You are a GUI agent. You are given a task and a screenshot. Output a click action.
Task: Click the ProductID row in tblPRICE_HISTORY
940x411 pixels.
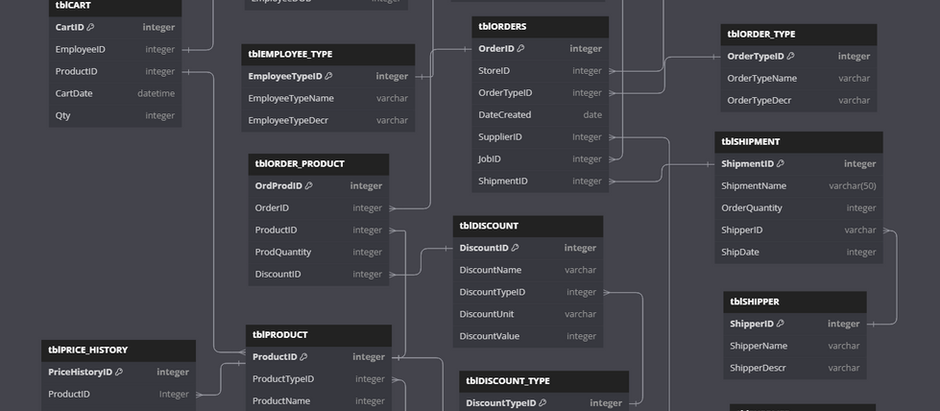[x=118, y=394]
